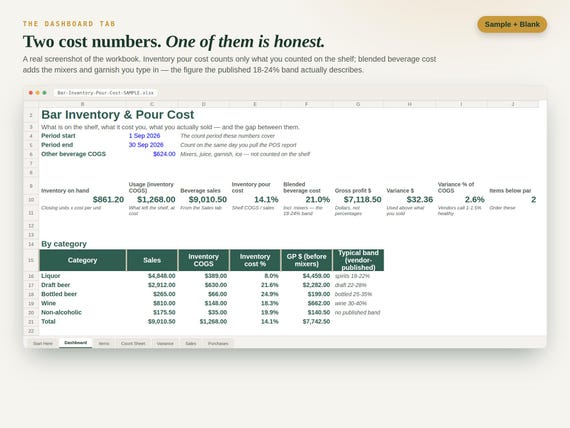570x428 pixels.
Task: Open the Count Sheet tab
Action: tap(133, 343)
